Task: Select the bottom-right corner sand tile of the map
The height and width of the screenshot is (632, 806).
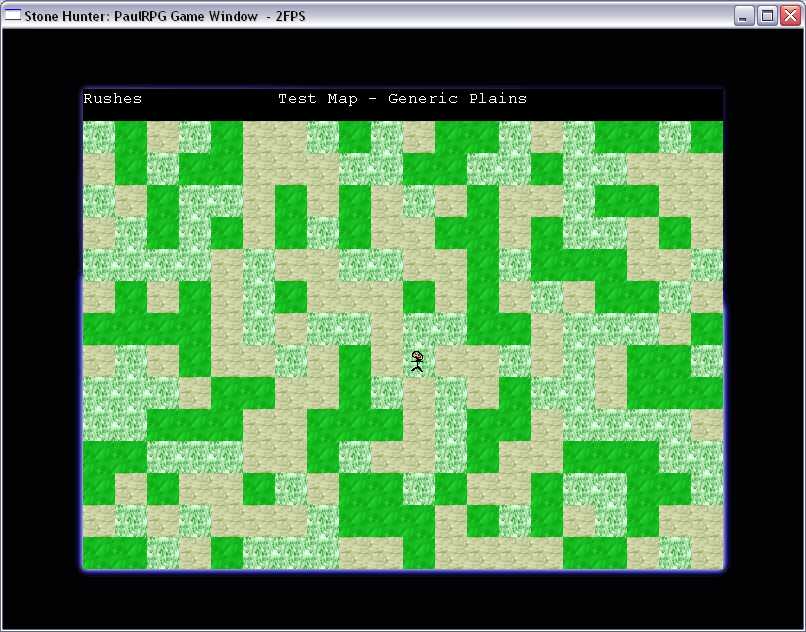Action: [707, 553]
